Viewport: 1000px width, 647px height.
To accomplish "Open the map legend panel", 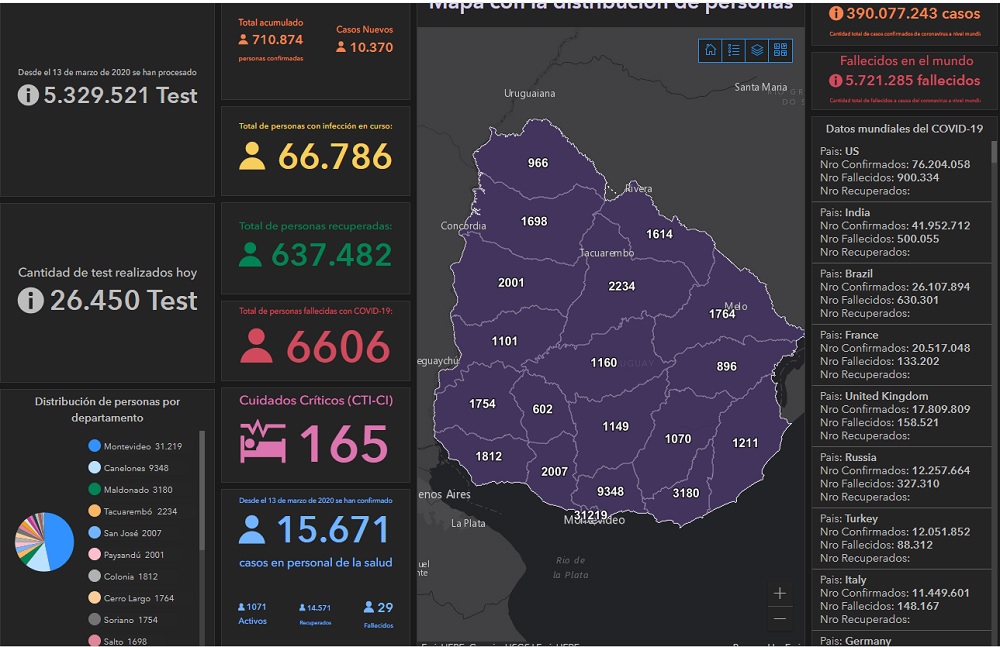I will [x=734, y=50].
